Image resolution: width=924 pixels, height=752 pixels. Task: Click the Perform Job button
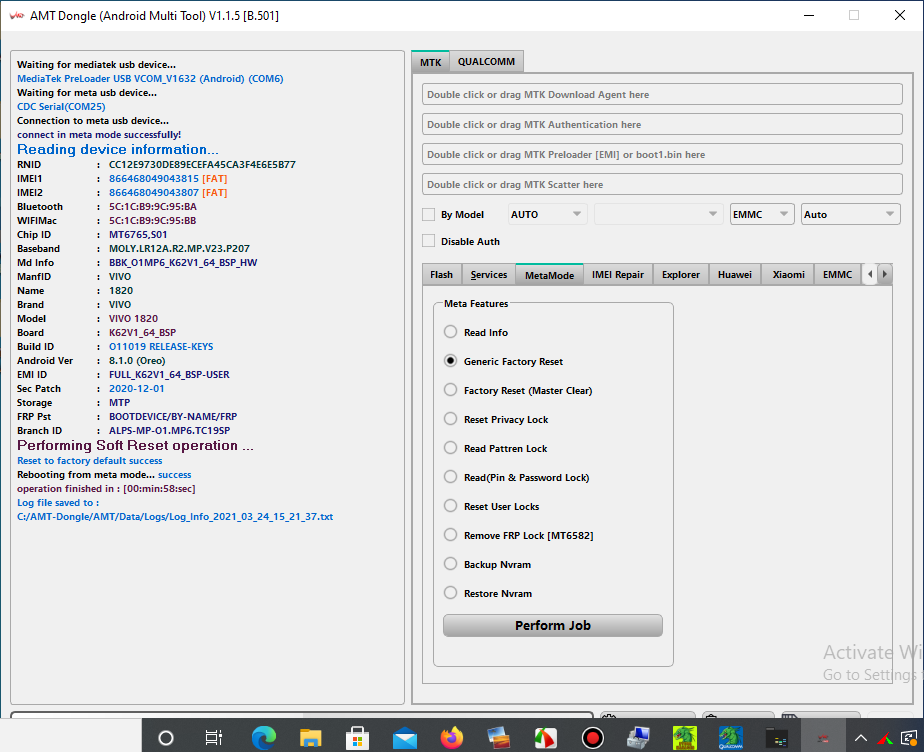pyautogui.click(x=553, y=625)
